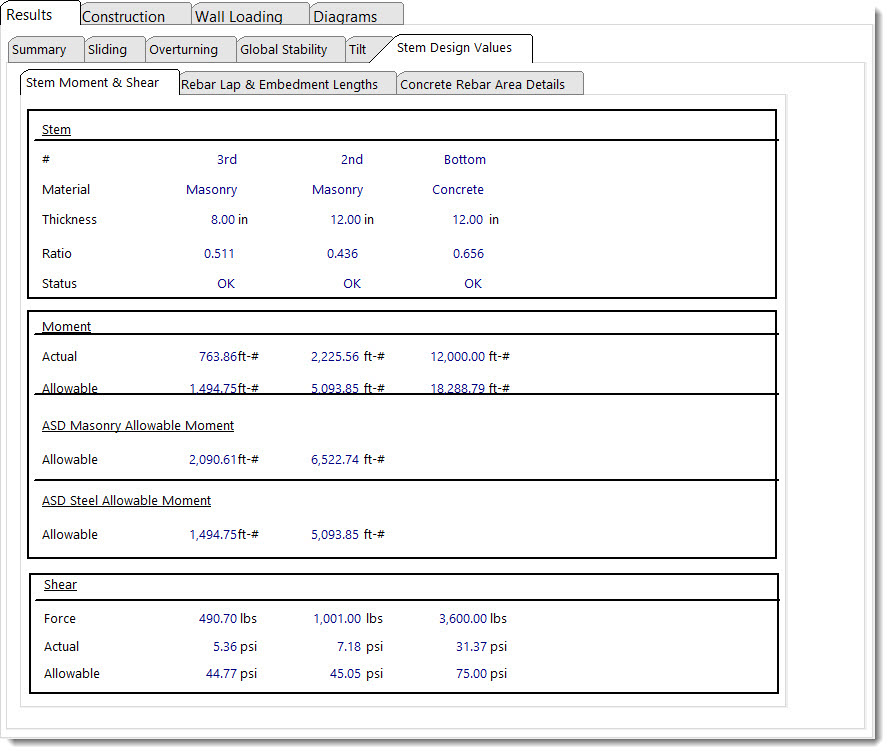The height and width of the screenshot is (754, 890).
Task: Click the Bottom stem Concrete material value
Action: (458, 190)
